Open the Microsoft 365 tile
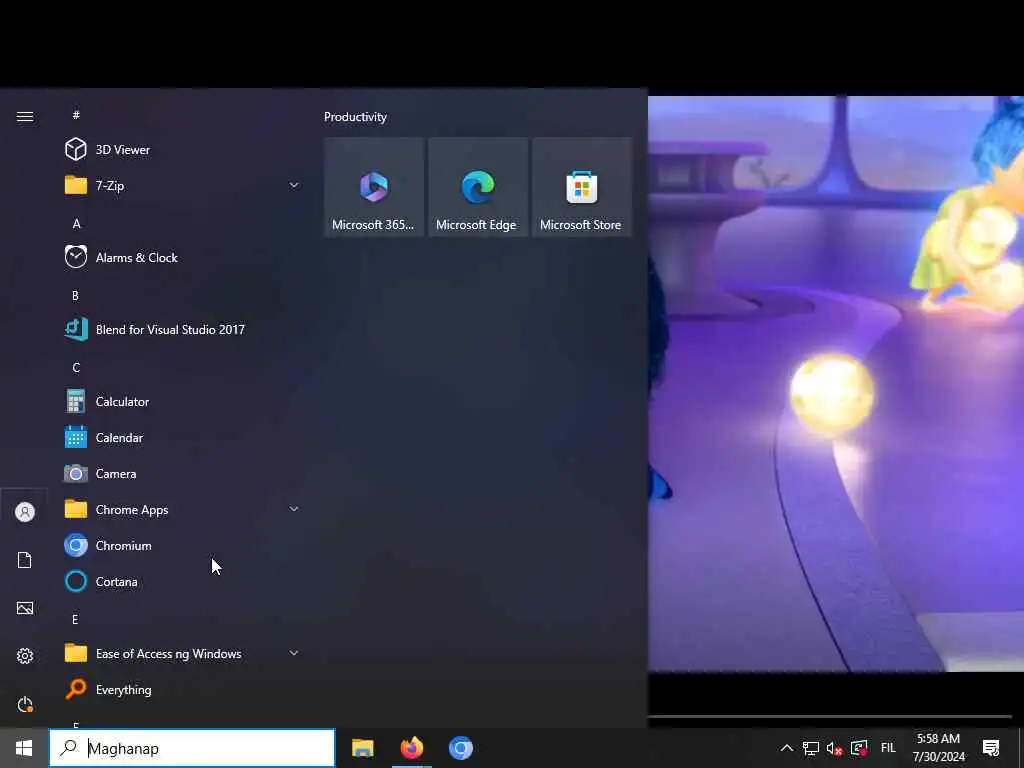 coord(374,187)
